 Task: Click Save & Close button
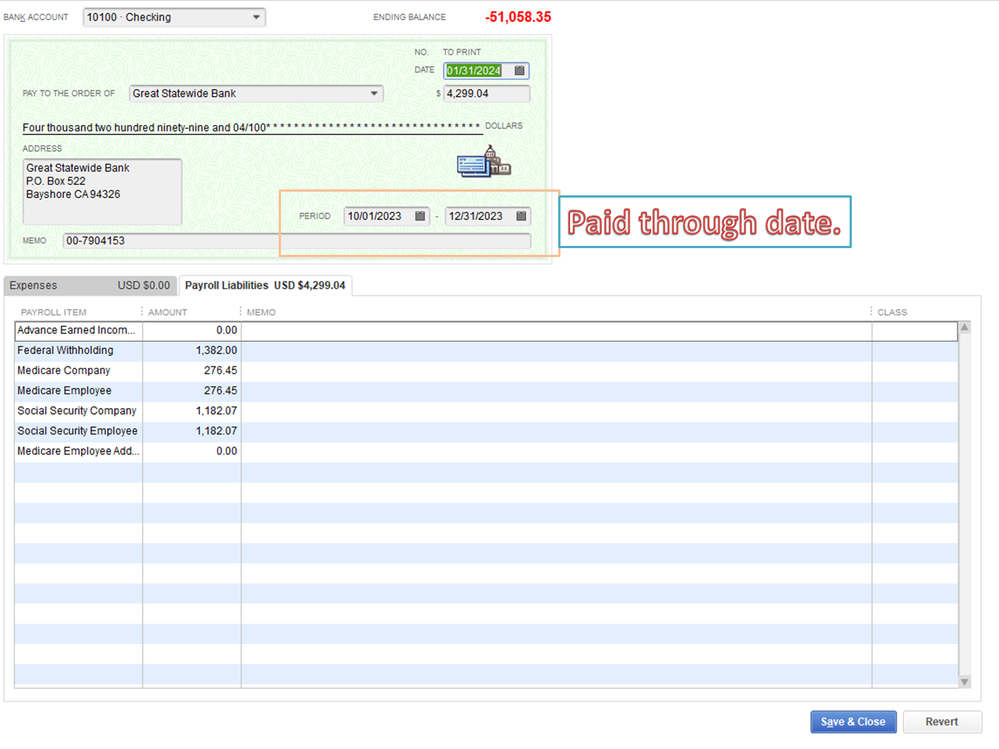tap(853, 722)
